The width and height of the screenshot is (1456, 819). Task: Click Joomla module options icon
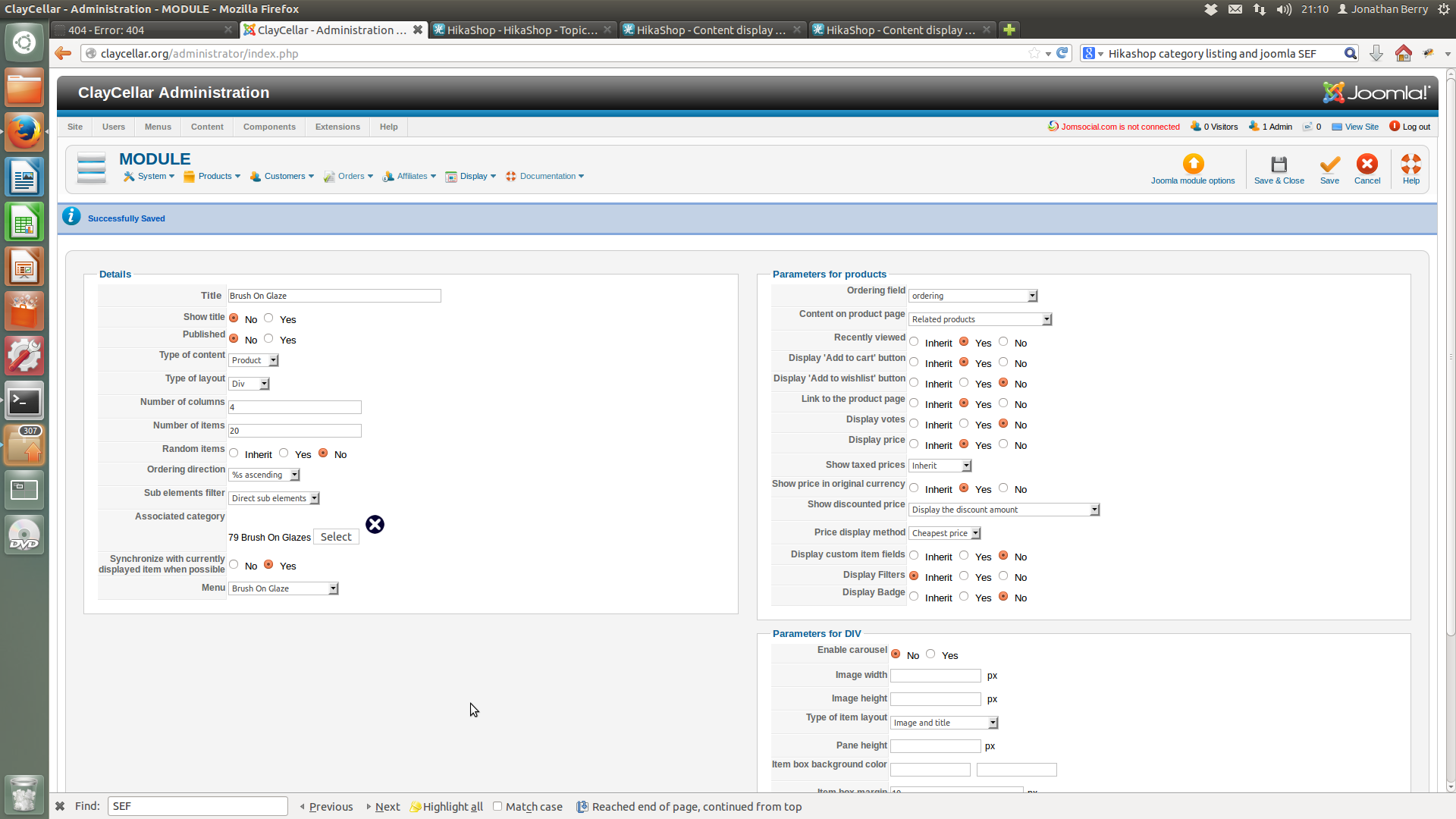[x=1193, y=164]
